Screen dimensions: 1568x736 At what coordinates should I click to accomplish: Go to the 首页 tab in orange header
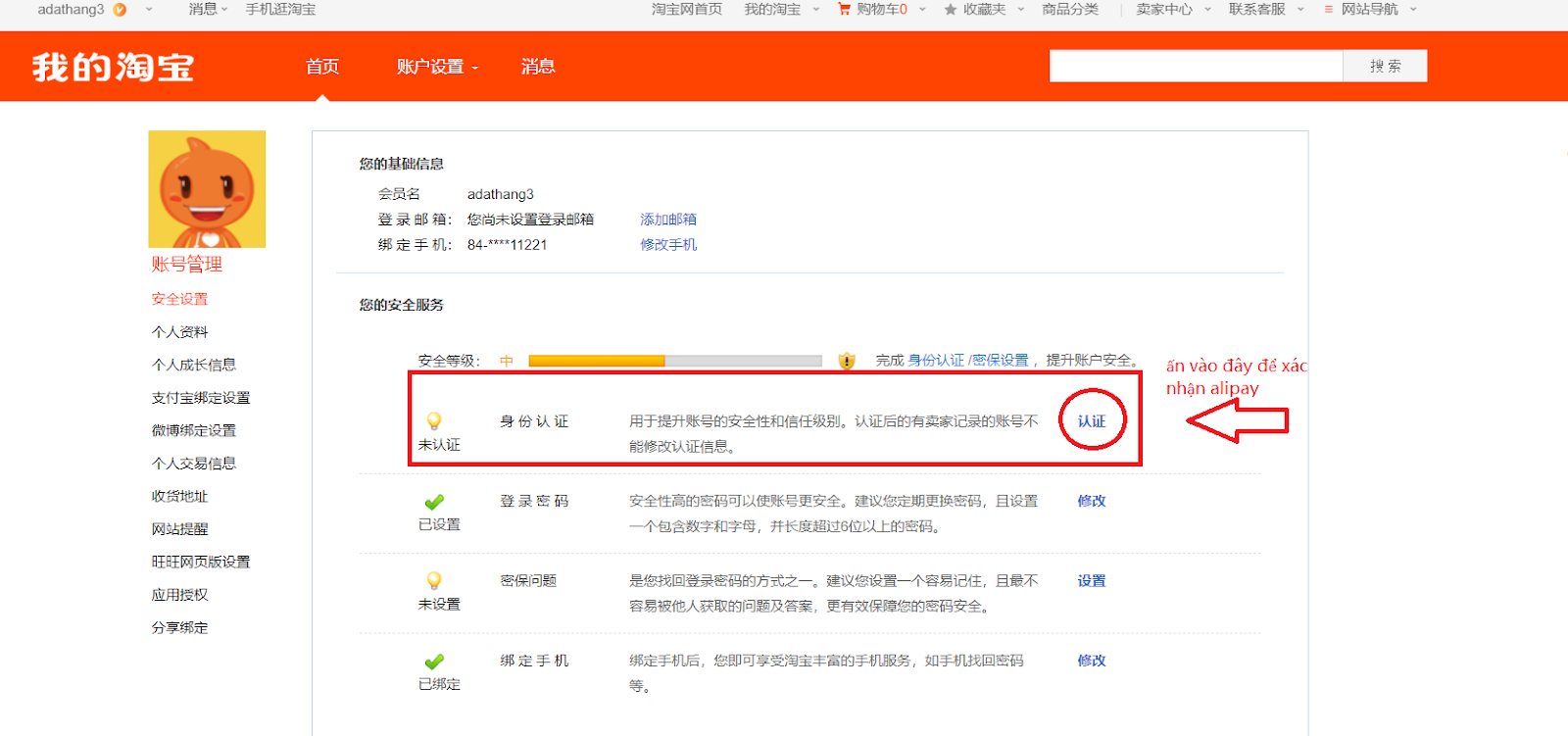point(322,67)
